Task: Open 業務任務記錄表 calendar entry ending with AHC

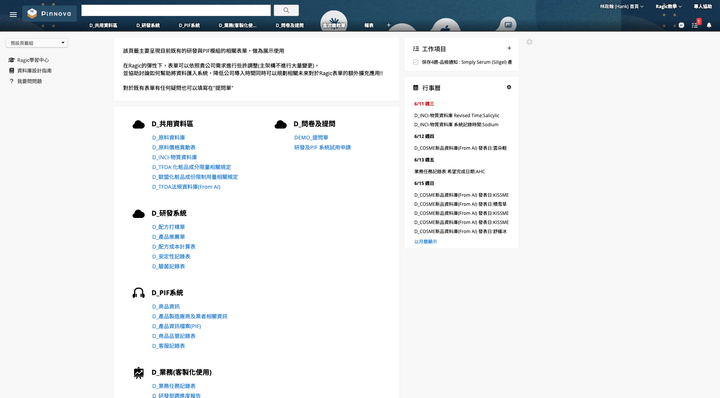Action: 449,172
